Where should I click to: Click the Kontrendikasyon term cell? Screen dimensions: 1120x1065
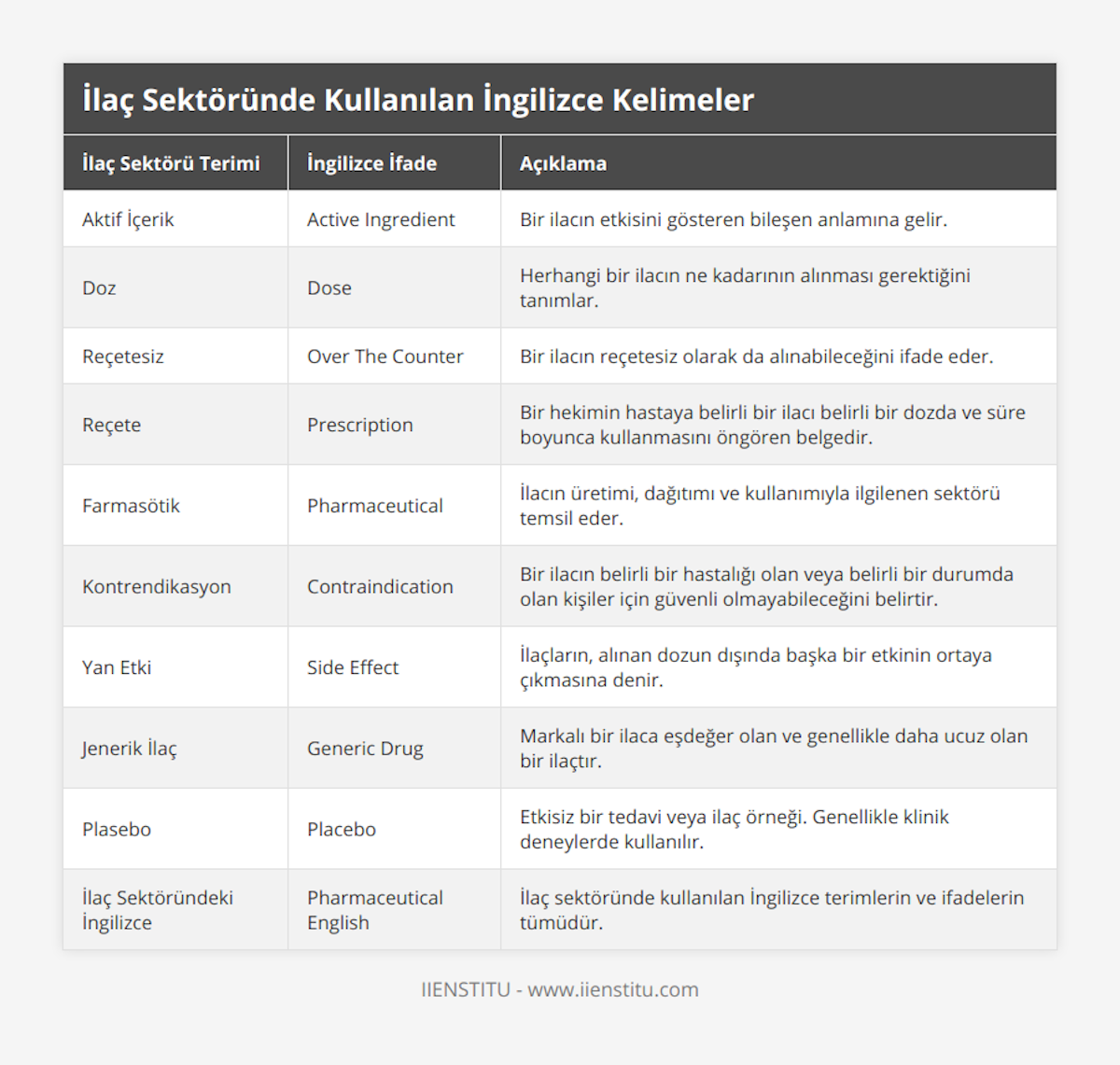pos(157,586)
